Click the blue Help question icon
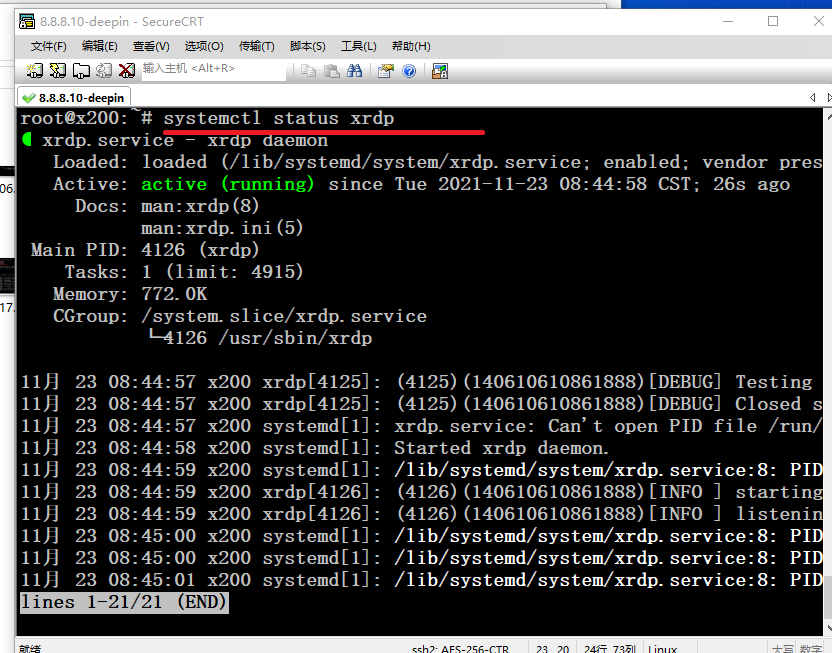The height and width of the screenshot is (653, 832). click(x=409, y=71)
